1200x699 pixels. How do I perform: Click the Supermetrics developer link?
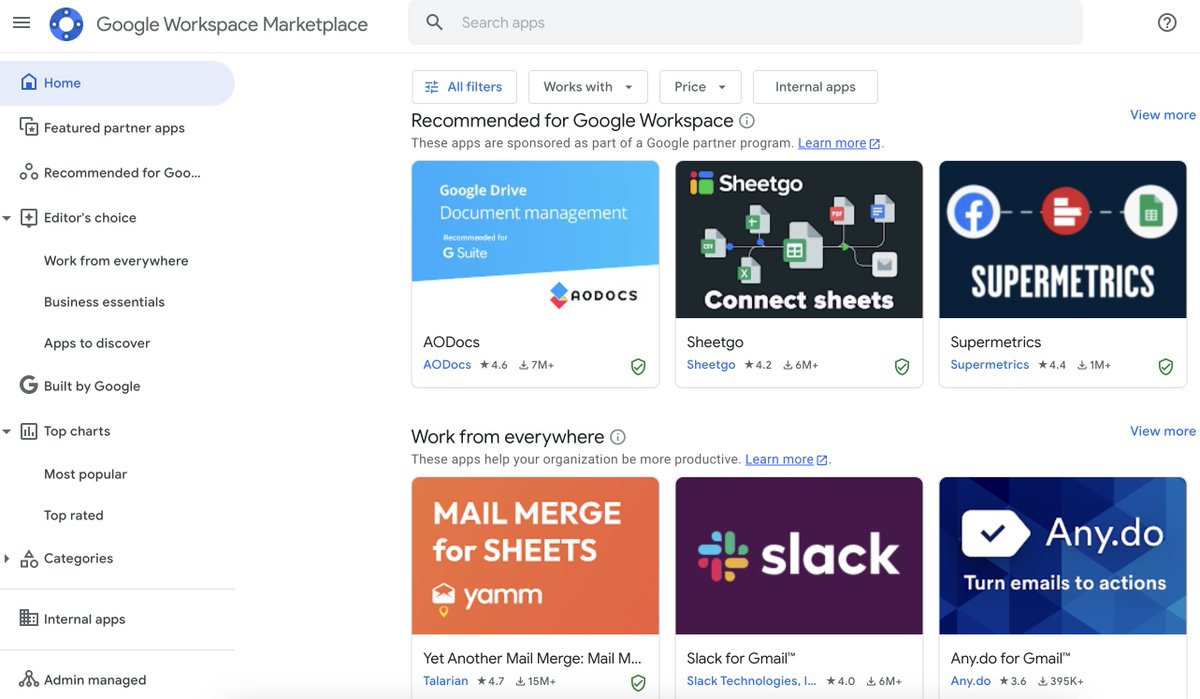990,365
